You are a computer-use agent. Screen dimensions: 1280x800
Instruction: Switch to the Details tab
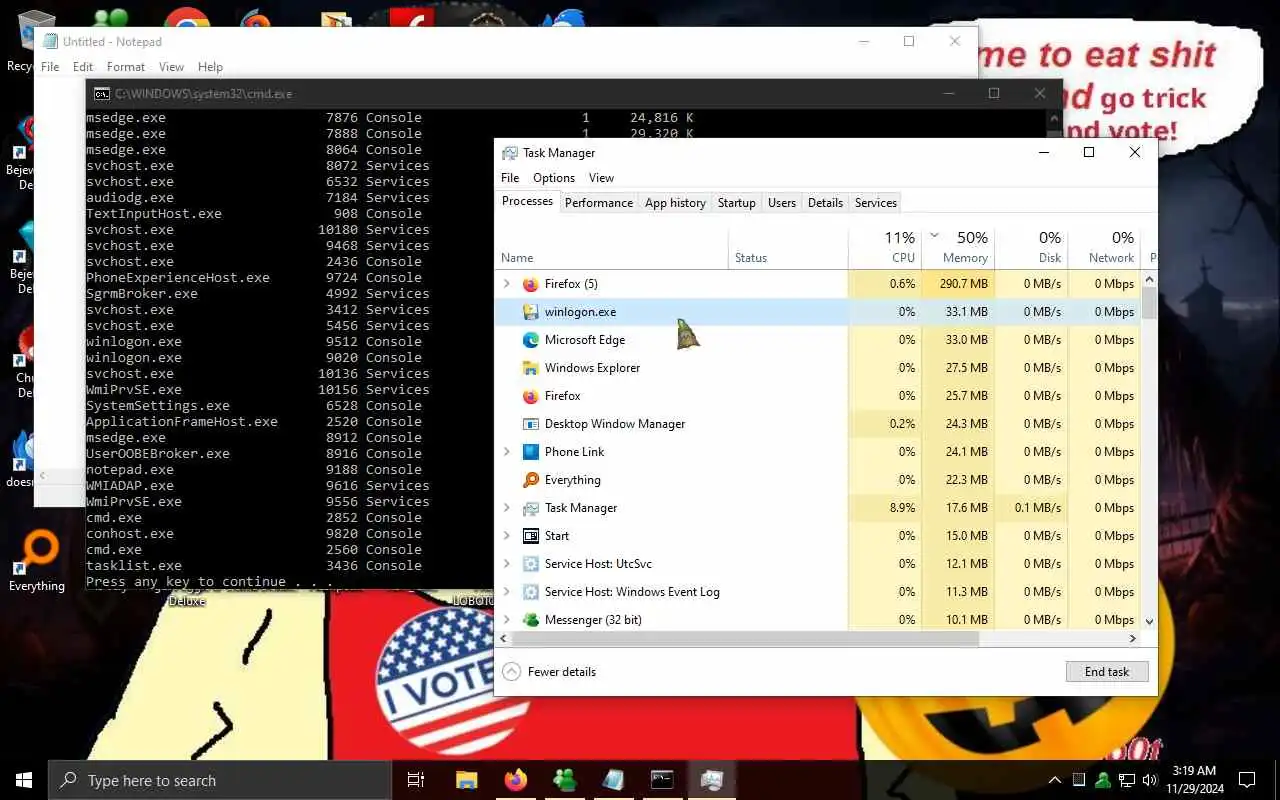825,202
